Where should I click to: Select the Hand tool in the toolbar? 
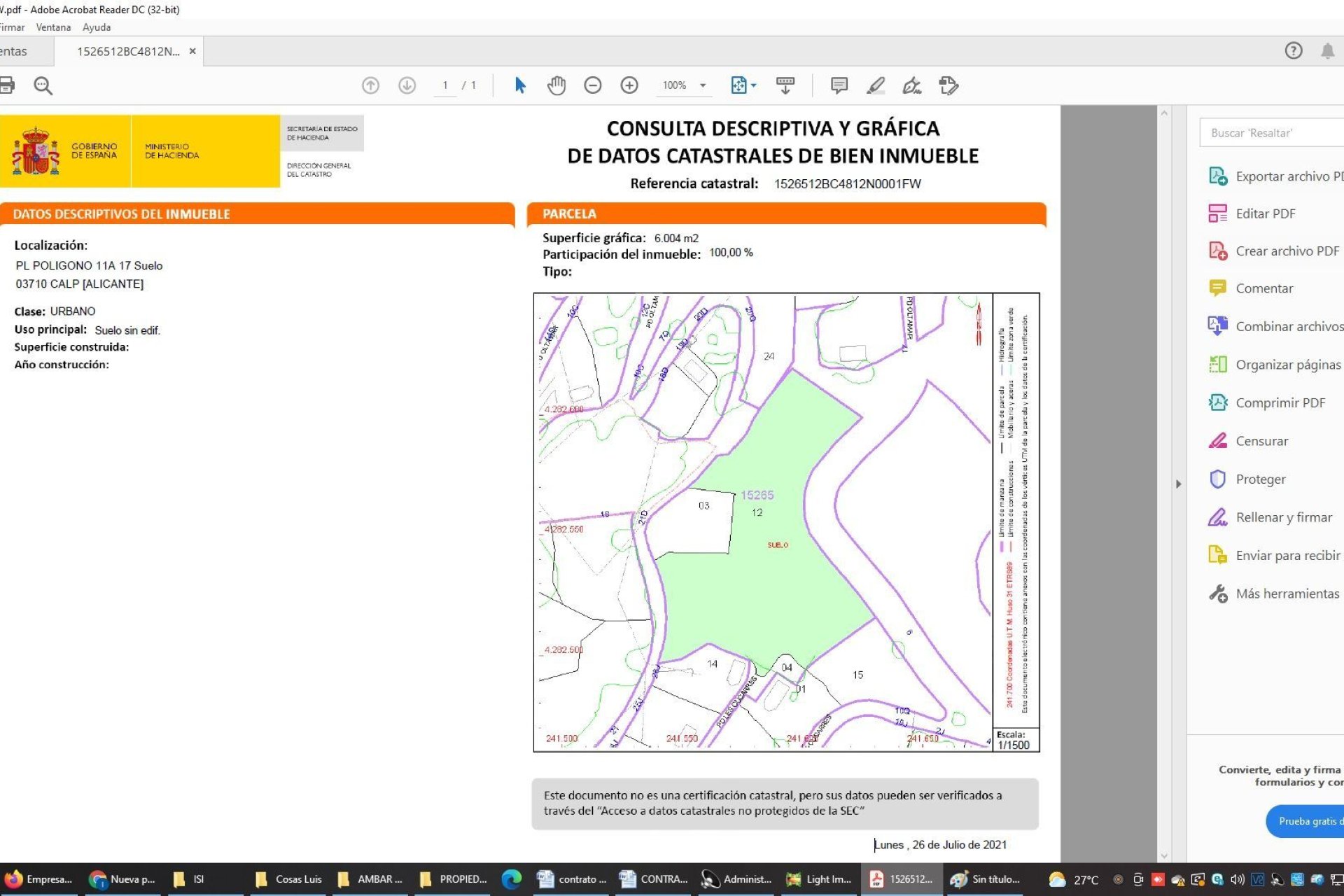[556, 85]
